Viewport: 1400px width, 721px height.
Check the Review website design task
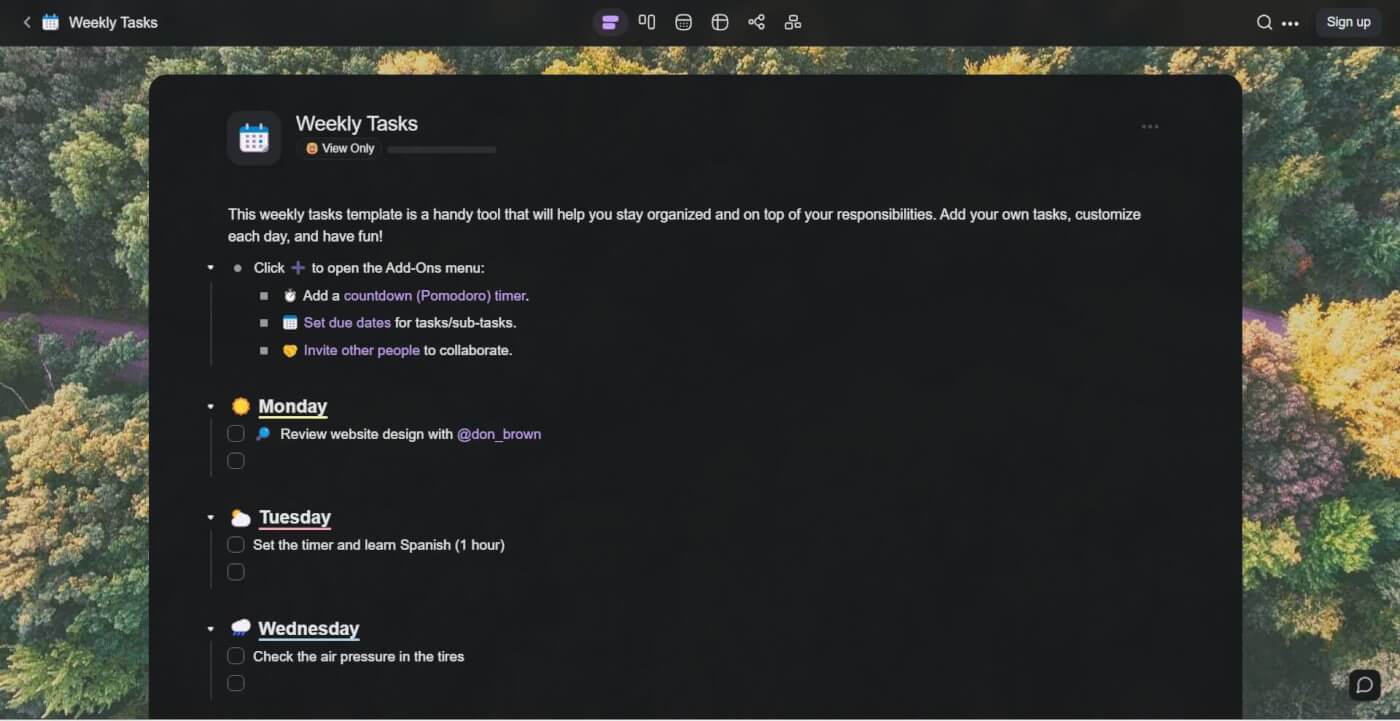(x=236, y=434)
